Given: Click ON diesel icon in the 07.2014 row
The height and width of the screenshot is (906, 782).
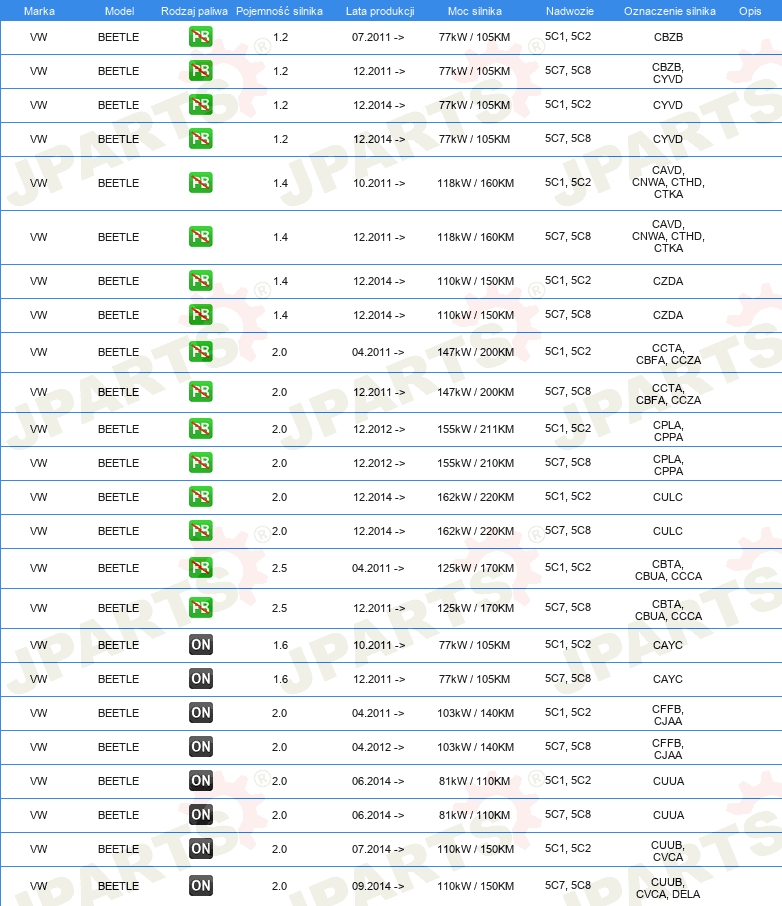Looking at the screenshot, I should (x=201, y=849).
